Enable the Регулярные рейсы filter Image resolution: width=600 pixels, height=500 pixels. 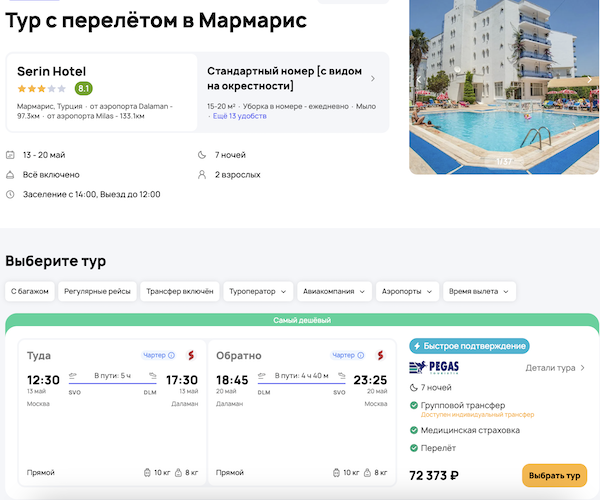[x=97, y=292]
